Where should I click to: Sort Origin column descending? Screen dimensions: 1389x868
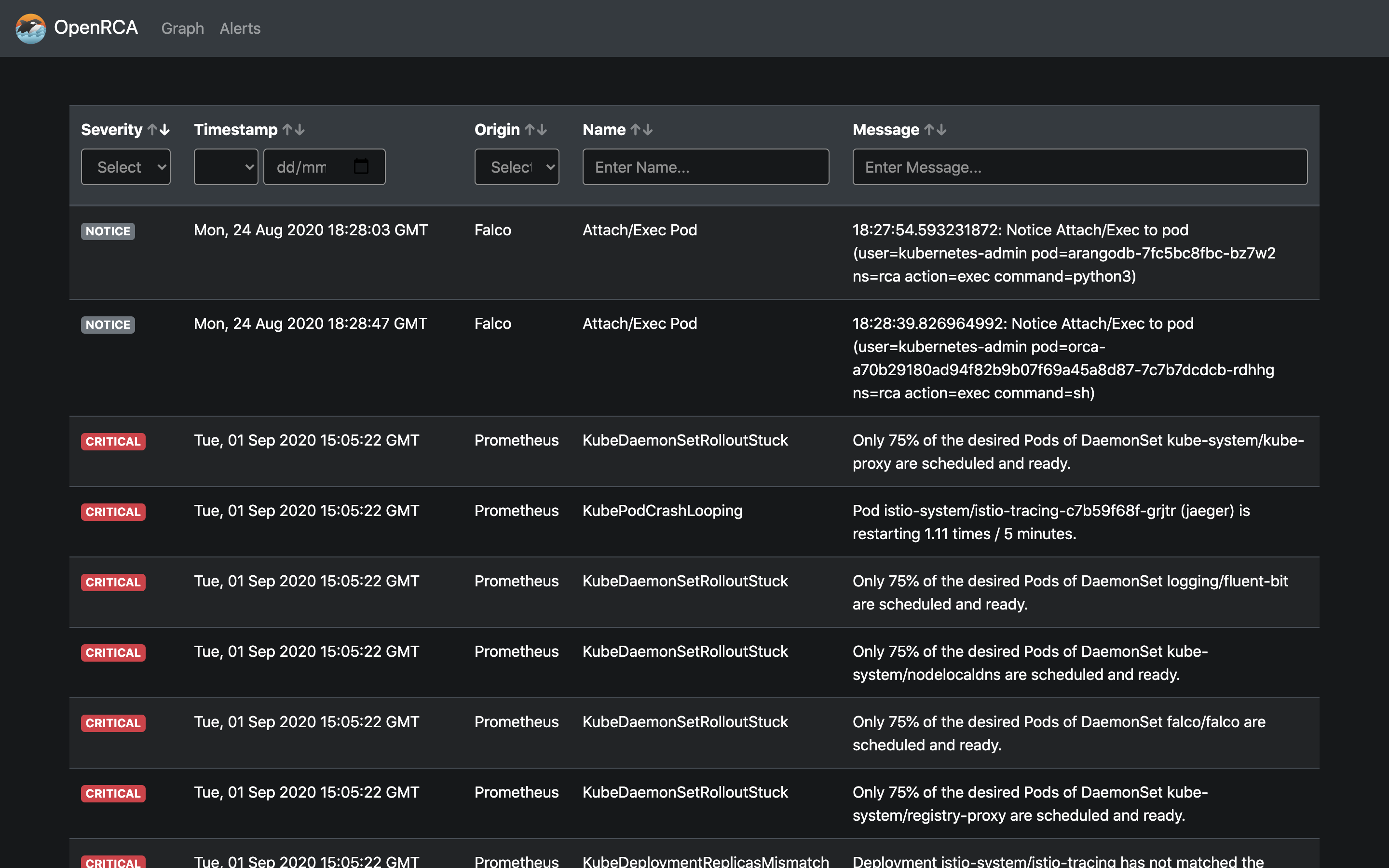pyautogui.click(x=542, y=130)
